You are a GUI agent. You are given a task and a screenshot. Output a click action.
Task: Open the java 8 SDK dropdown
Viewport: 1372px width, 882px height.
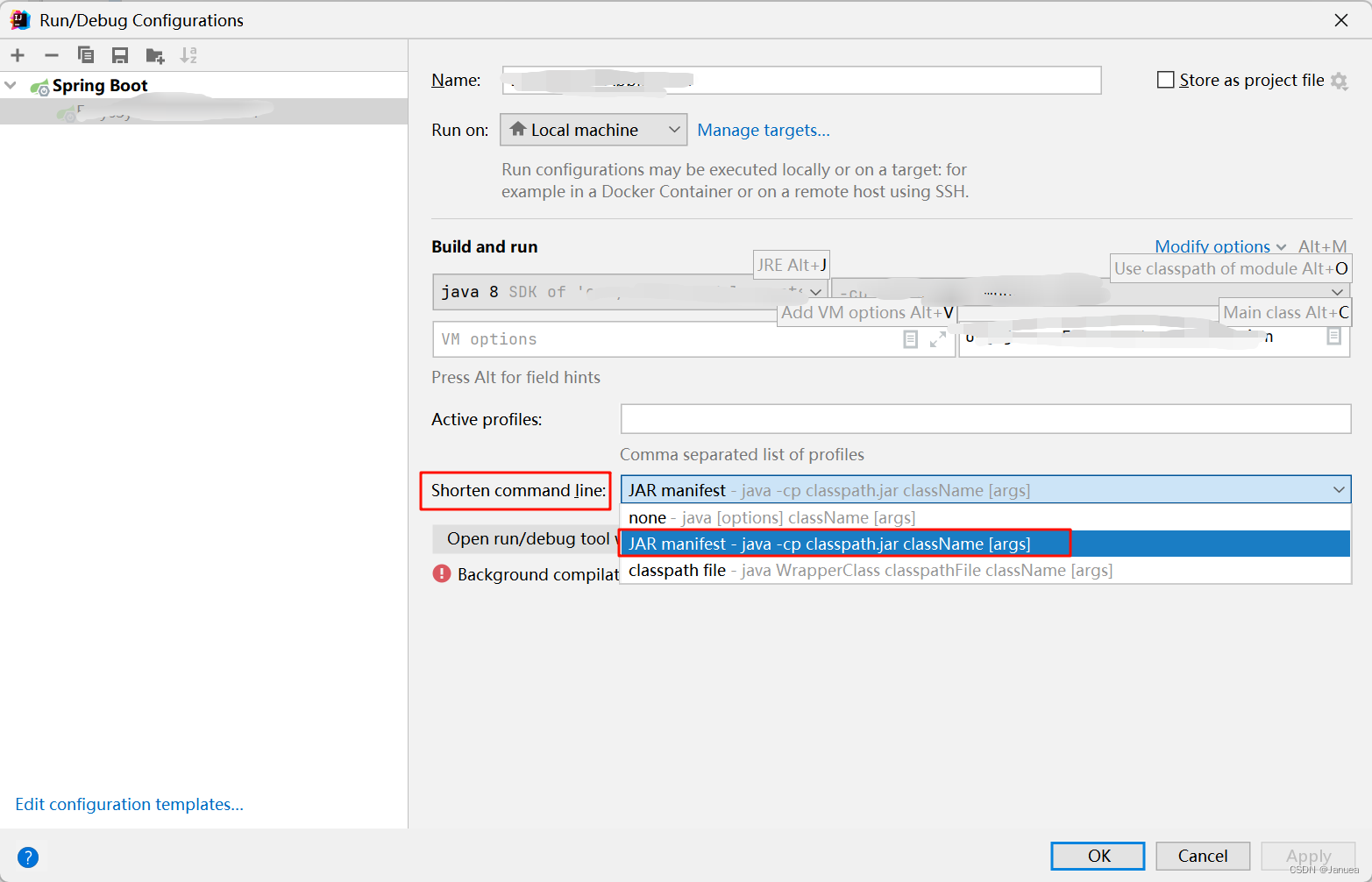point(630,292)
